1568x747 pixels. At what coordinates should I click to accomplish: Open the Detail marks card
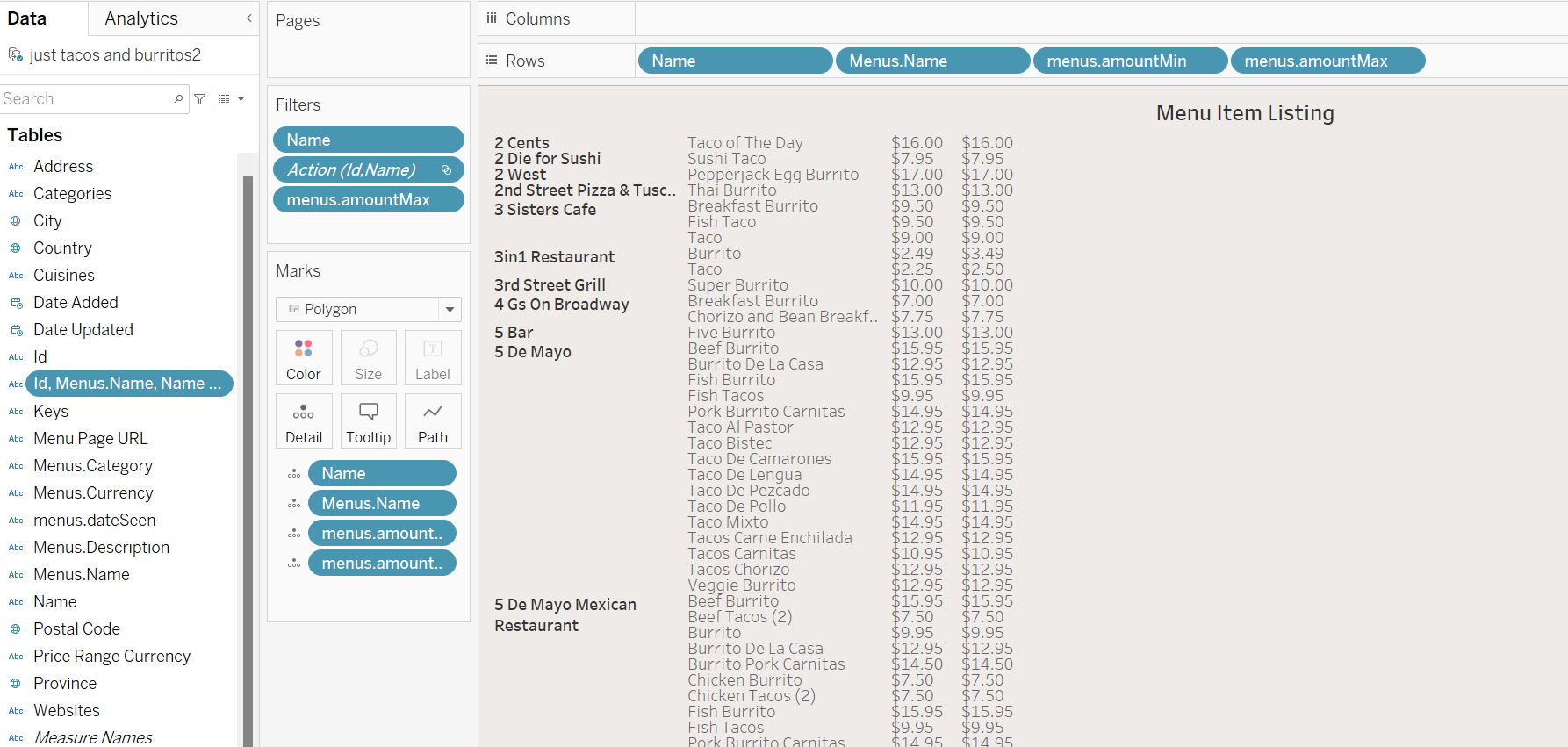coord(303,420)
